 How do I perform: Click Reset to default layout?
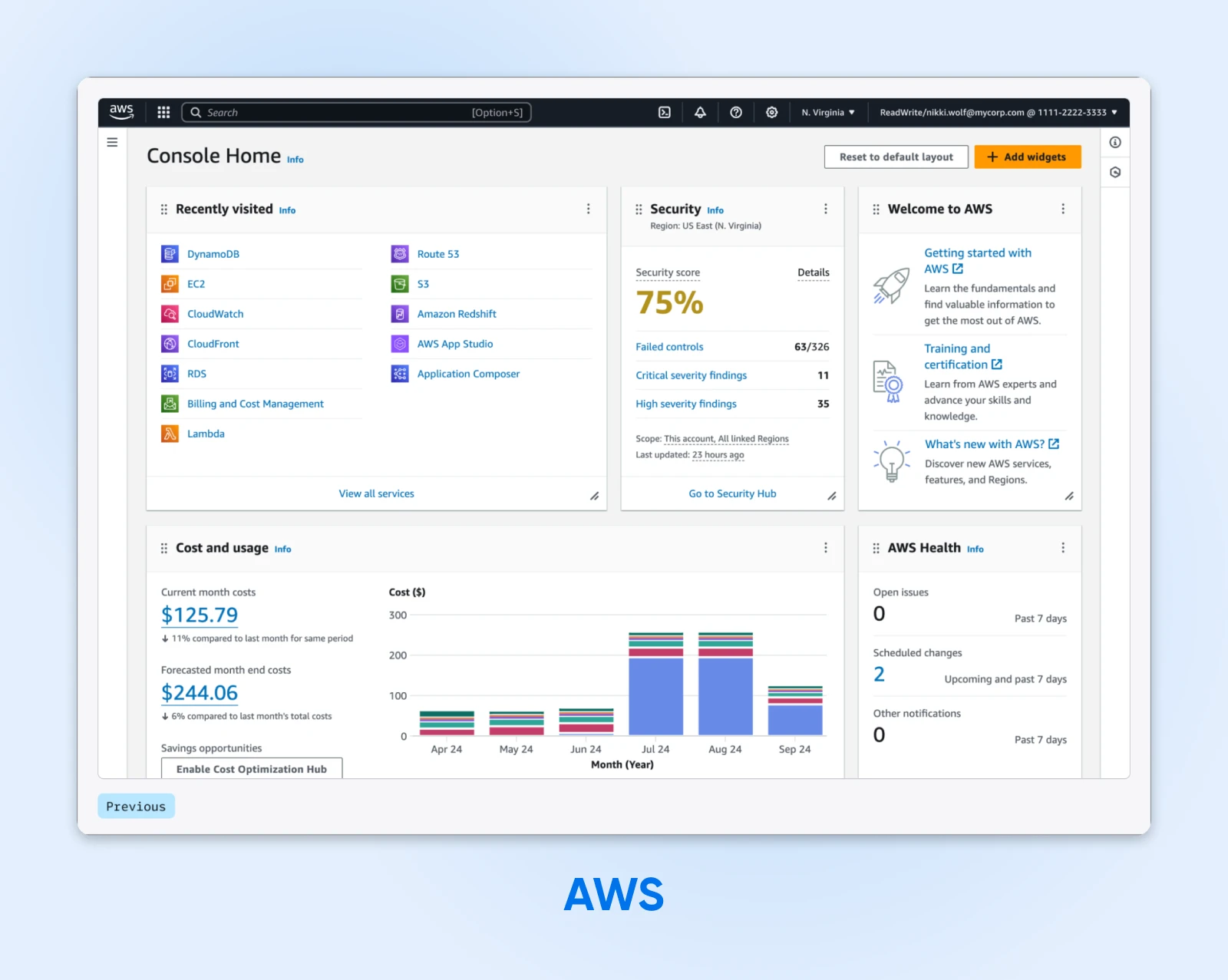[x=896, y=157]
